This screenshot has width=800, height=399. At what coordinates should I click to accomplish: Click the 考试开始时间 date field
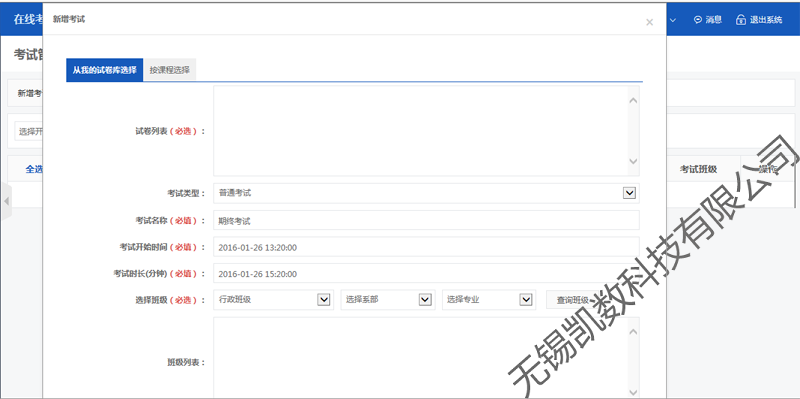[426, 247]
